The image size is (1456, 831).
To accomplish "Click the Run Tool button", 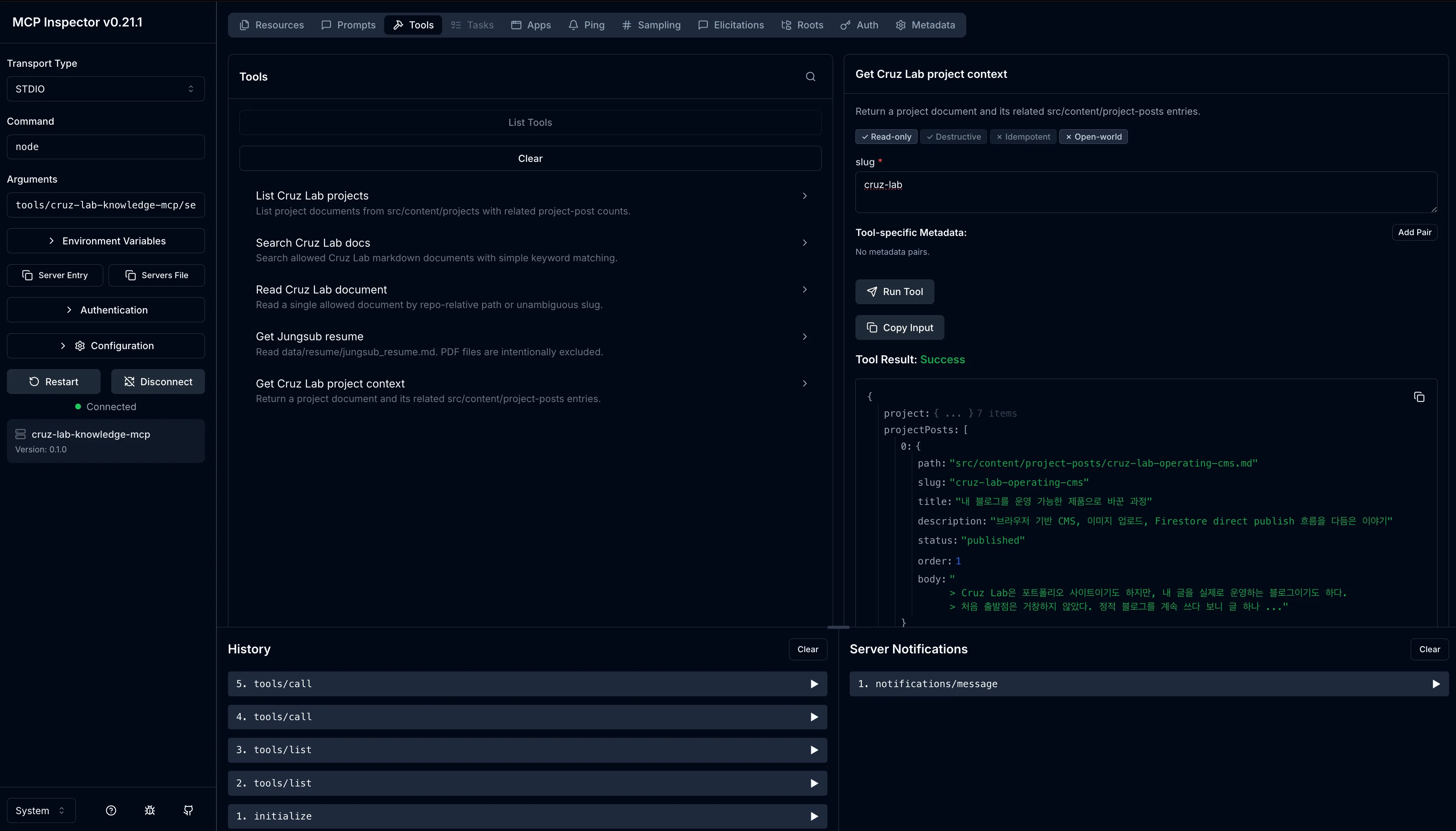I will coord(895,292).
